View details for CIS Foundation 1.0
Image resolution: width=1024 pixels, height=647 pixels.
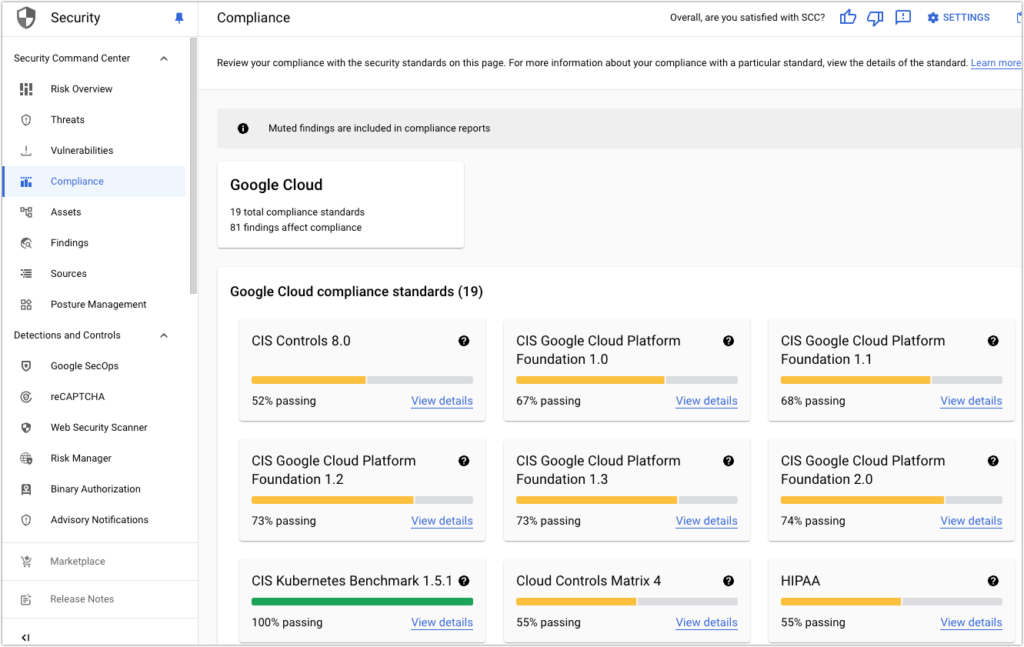[x=707, y=401]
